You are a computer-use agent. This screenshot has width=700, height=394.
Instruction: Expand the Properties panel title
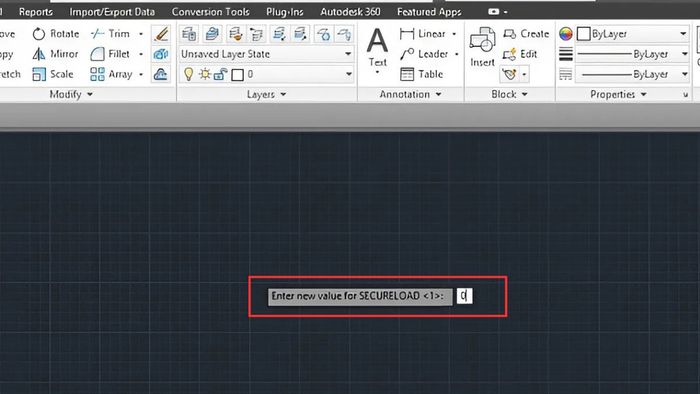(x=618, y=94)
